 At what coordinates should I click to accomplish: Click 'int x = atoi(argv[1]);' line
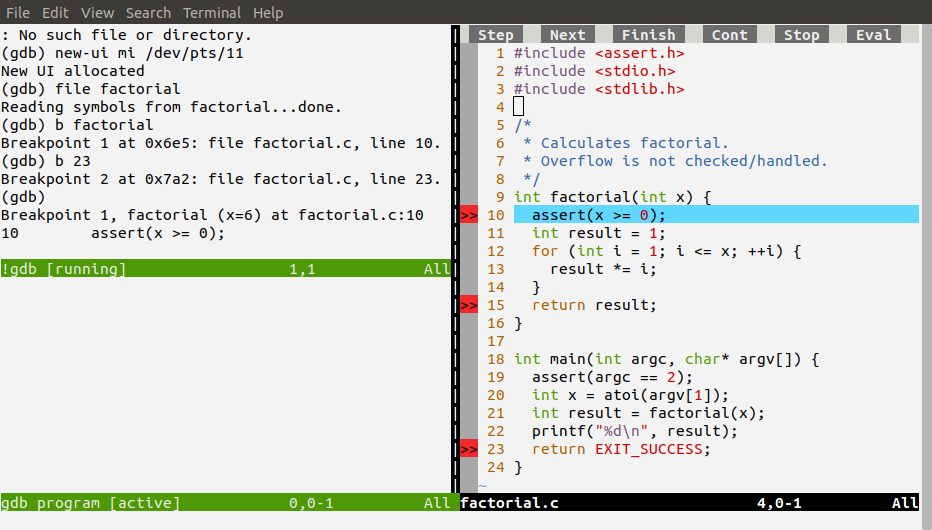pos(630,395)
